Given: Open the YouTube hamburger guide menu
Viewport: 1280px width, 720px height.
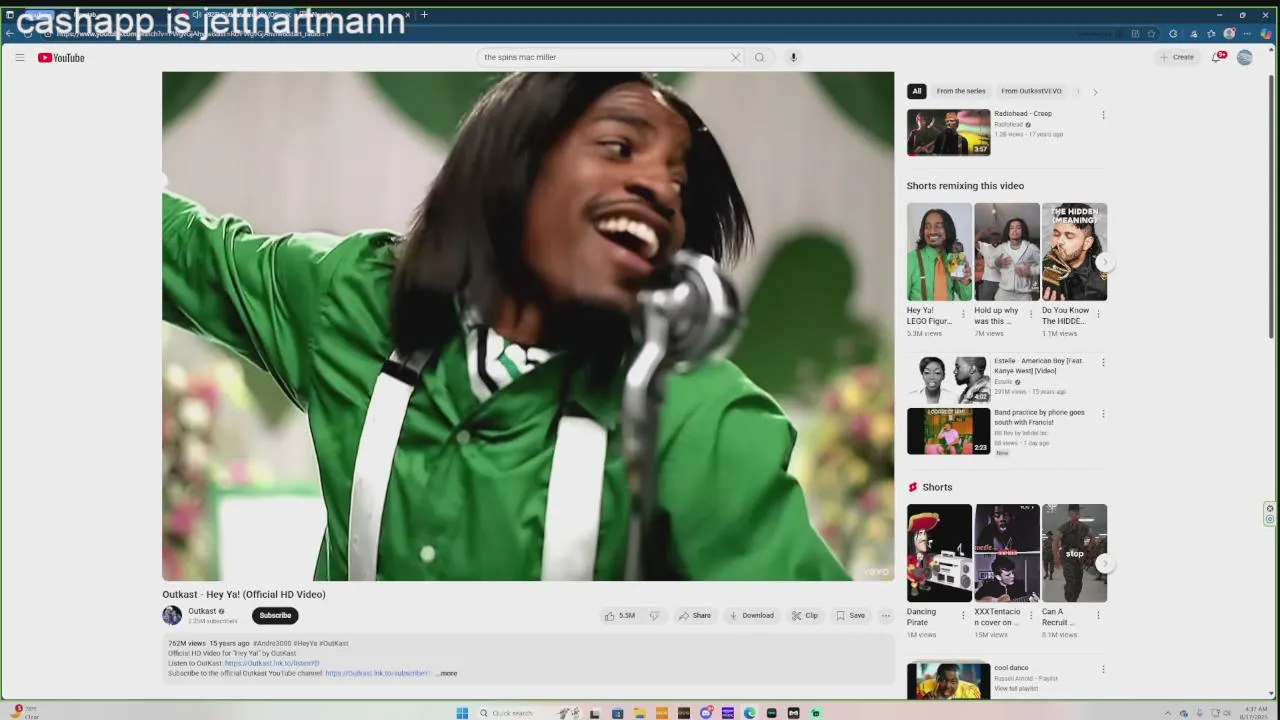Looking at the screenshot, I should pyautogui.click(x=19, y=57).
